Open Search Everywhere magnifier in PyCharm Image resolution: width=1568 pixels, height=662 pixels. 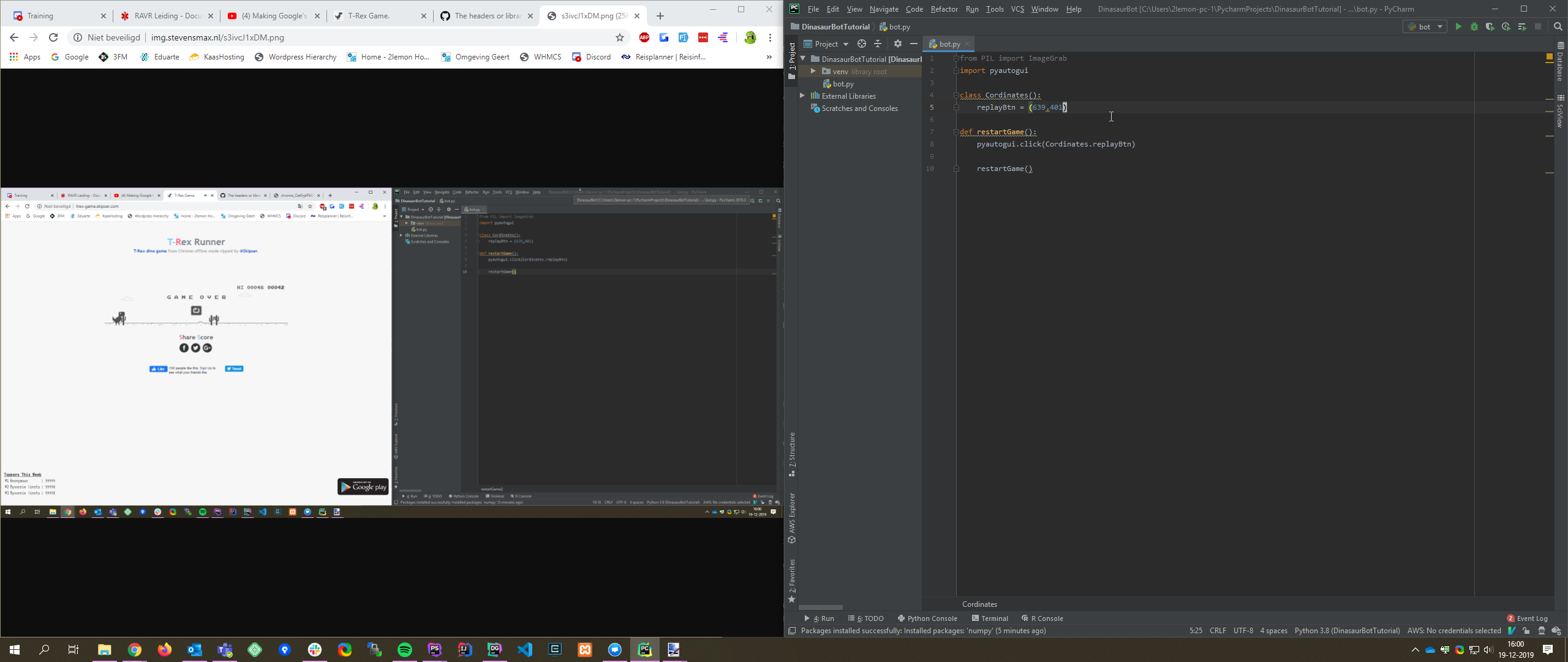[x=1558, y=27]
